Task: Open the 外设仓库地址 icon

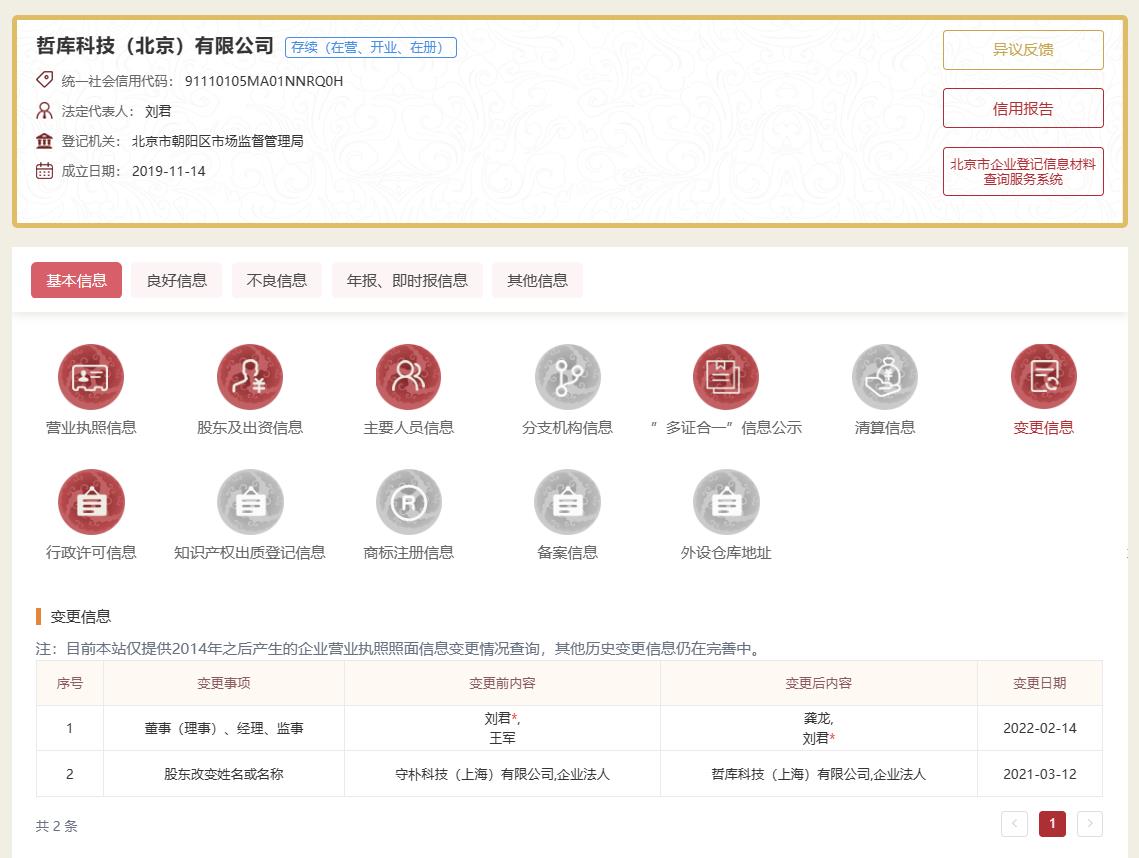Action: (x=726, y=502)
